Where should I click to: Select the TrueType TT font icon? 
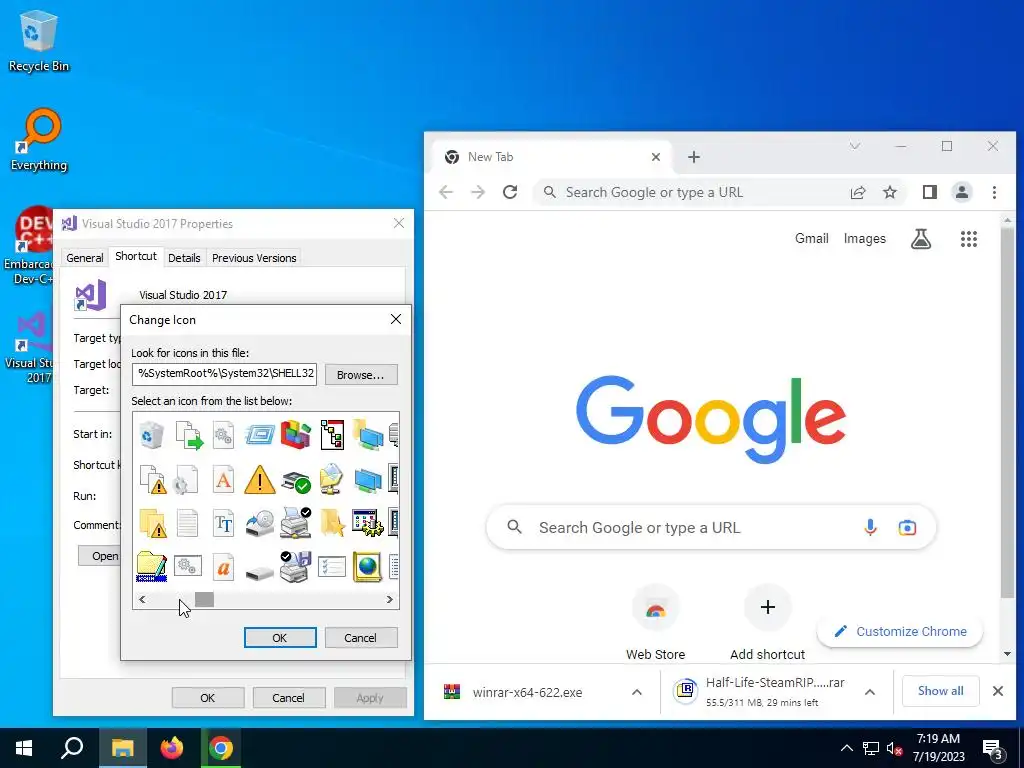[223, 523]
